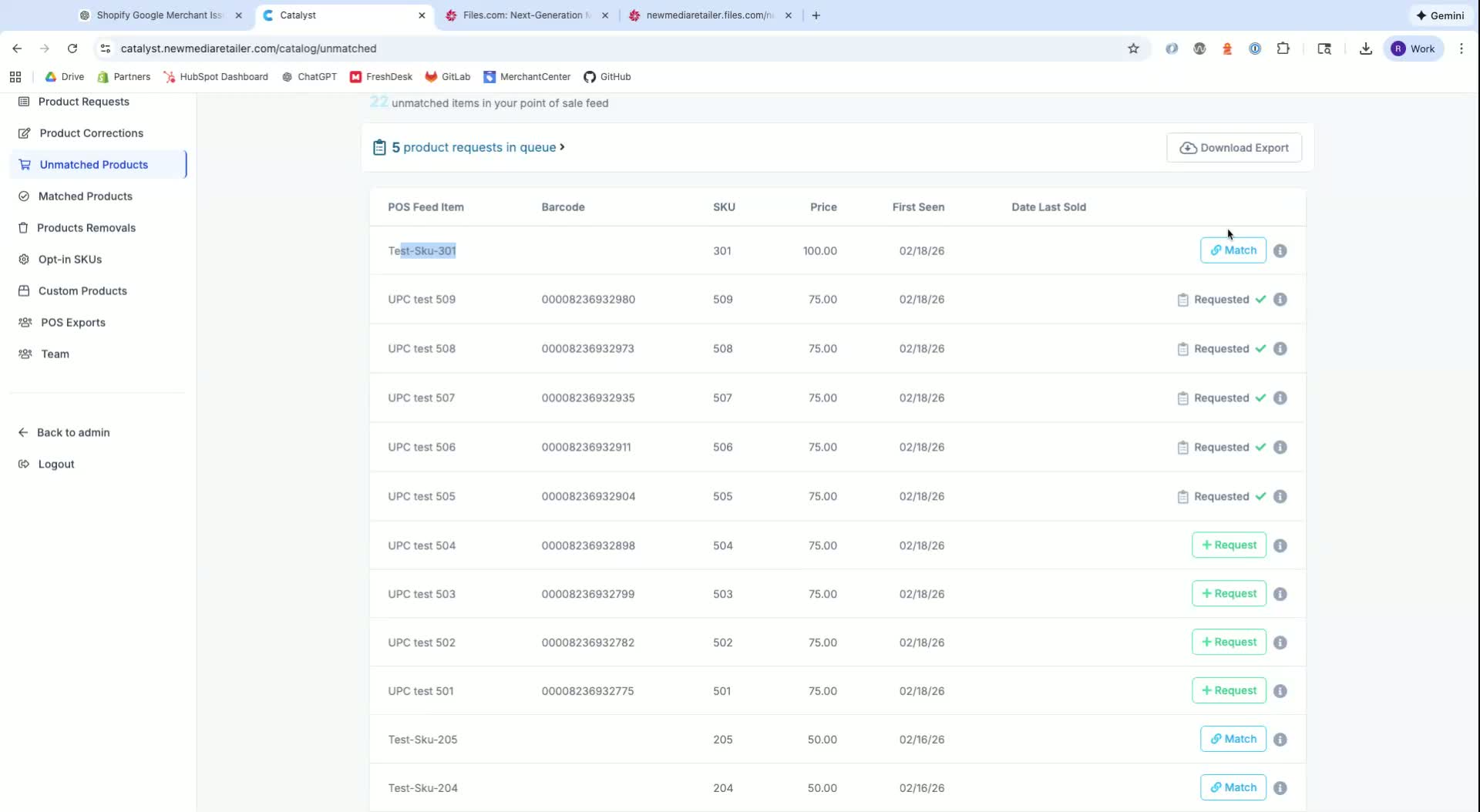Reload the Catalyst page
The height and width of the screenshot is (812, 1480).
click(72, 49)
